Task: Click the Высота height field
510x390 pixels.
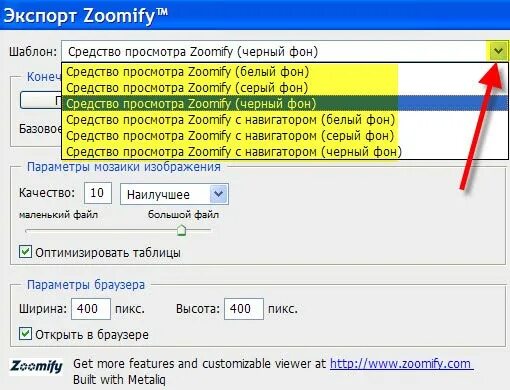Action: point(244,309)
